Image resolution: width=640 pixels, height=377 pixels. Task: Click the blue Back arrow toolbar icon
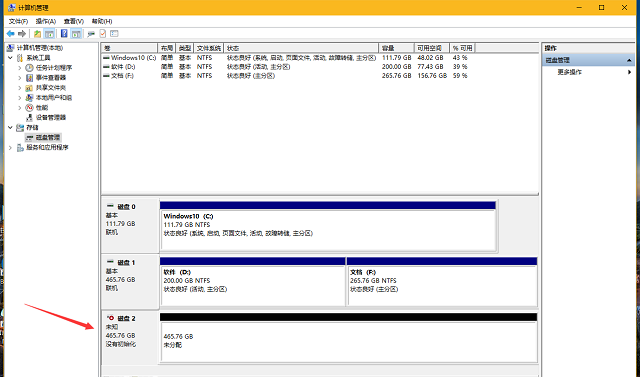point(11,33)
